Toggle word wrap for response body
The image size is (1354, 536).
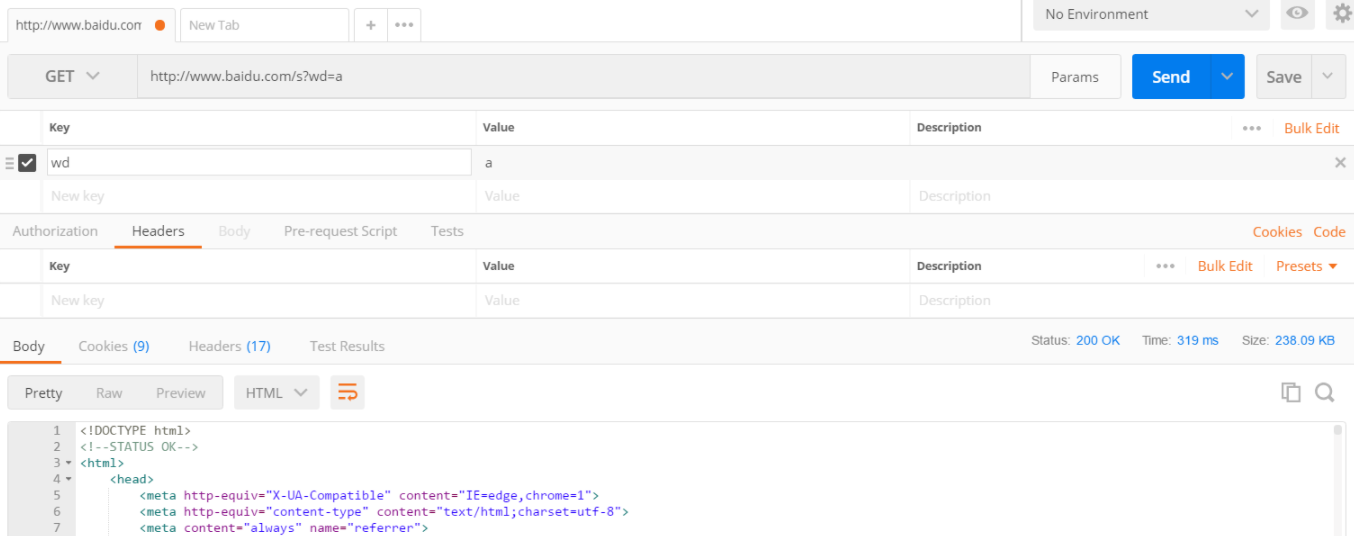pos(347,393)
